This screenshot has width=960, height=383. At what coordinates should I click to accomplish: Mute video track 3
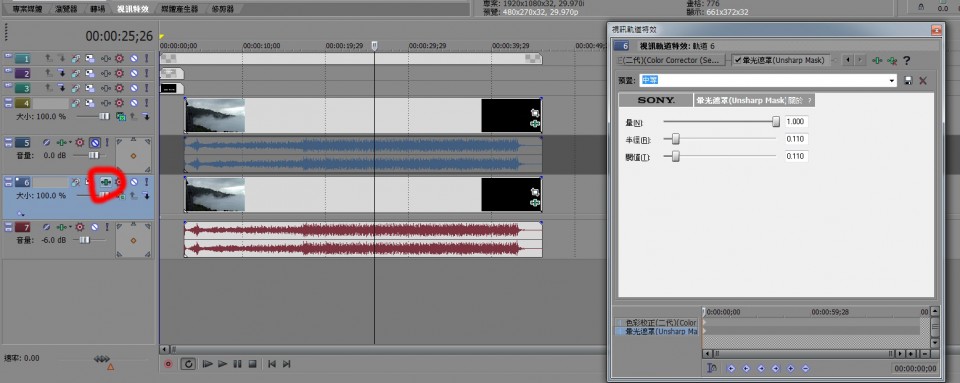tap(133, 88)
